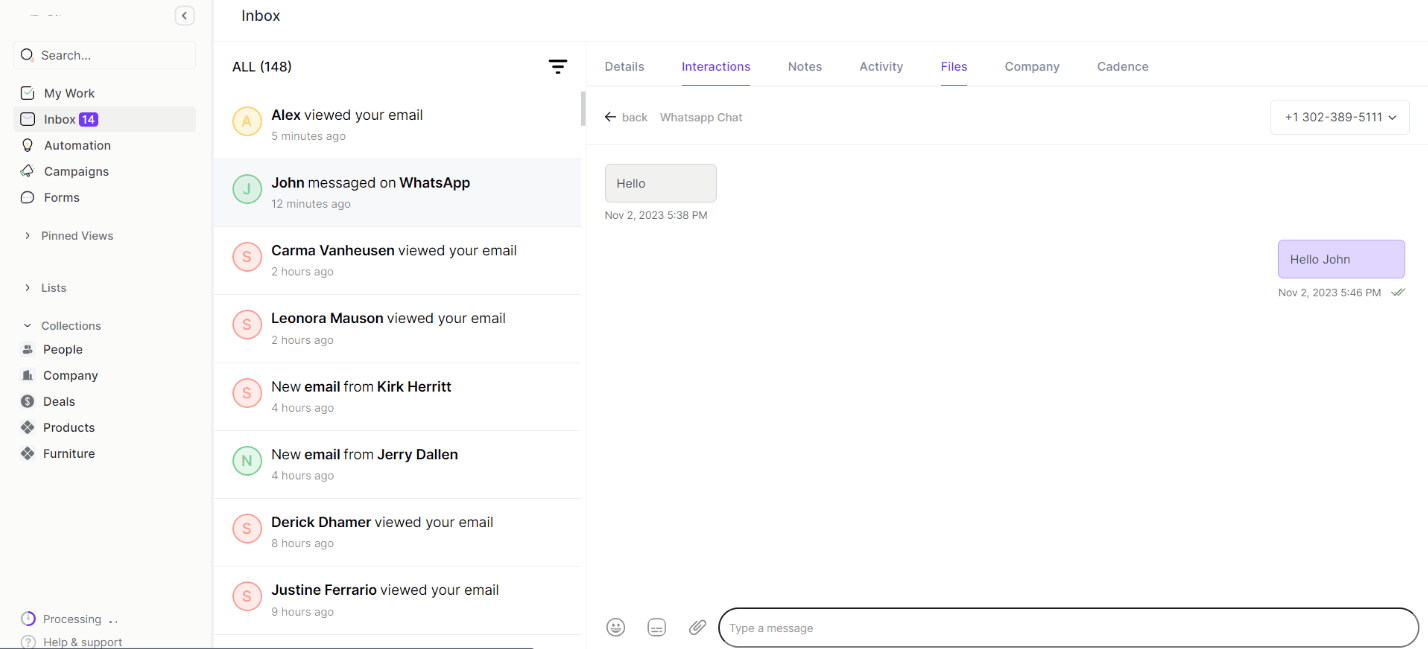This screenshot has height=649, width=1428.
Task: Open the Cadence tab
Action: tap(1123, 67)
